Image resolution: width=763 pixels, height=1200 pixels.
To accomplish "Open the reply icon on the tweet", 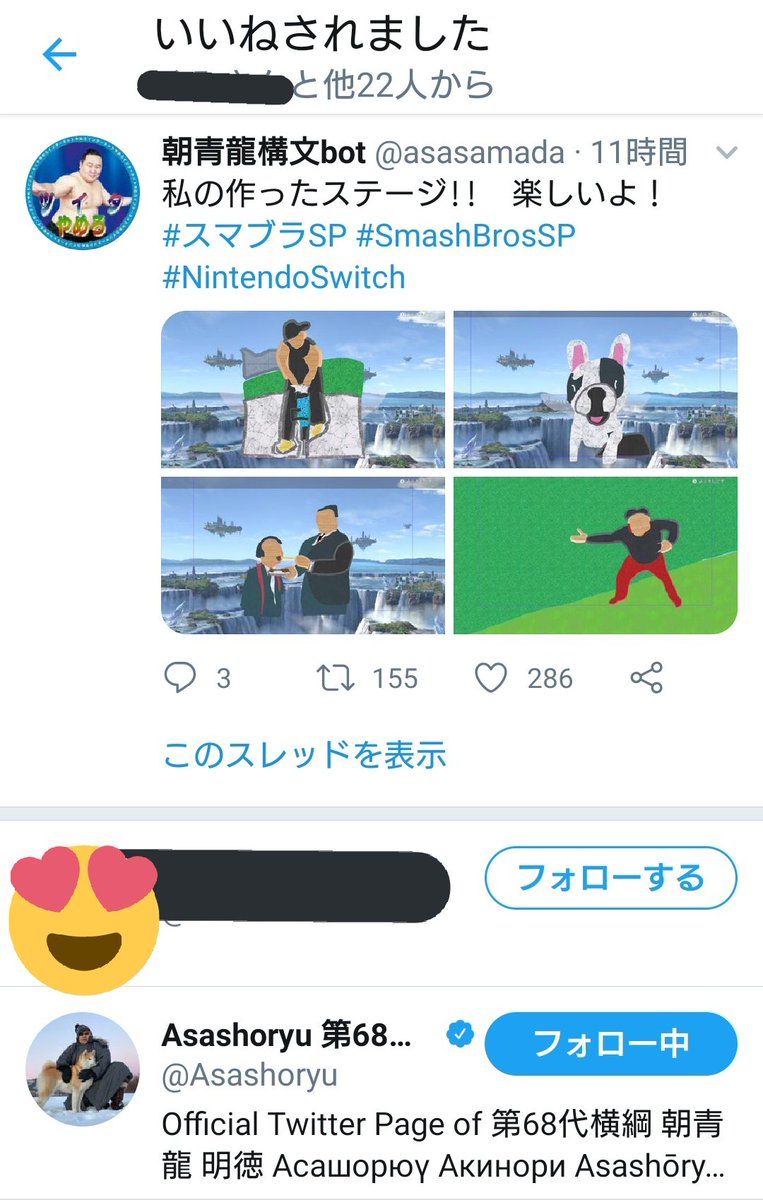I will (180, 679).
